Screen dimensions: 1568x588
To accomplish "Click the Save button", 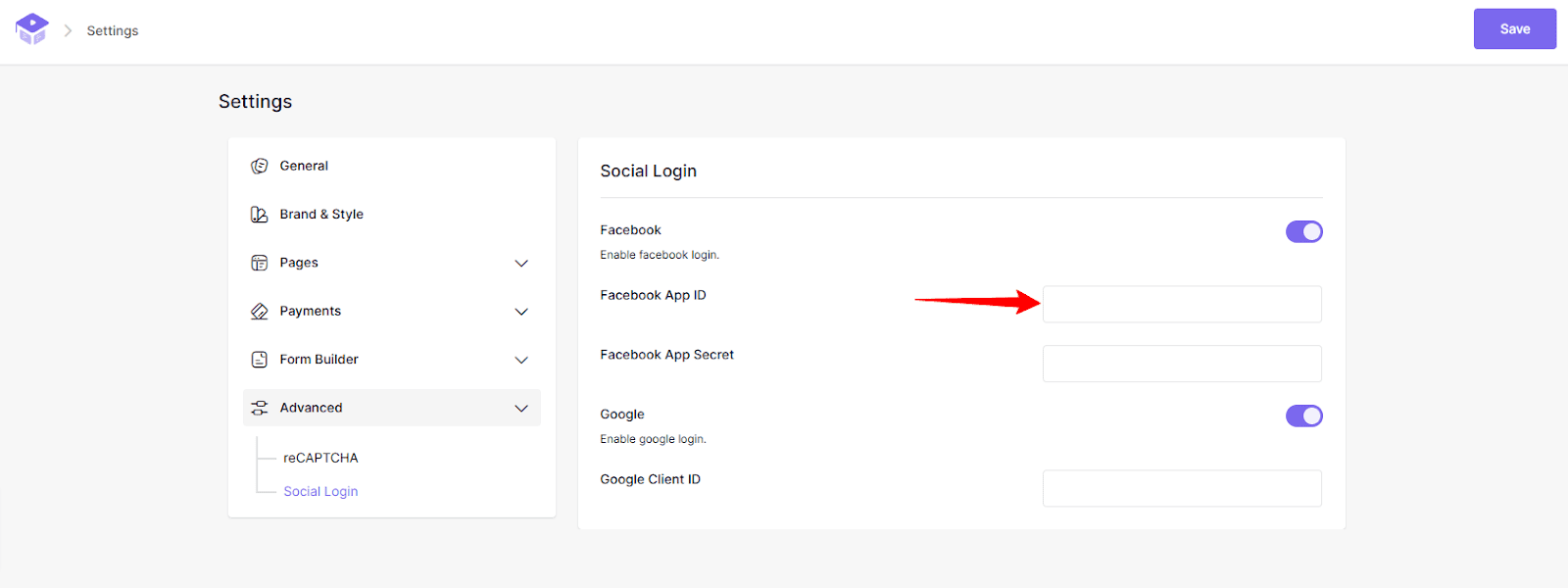I will tap(1515, 28).
